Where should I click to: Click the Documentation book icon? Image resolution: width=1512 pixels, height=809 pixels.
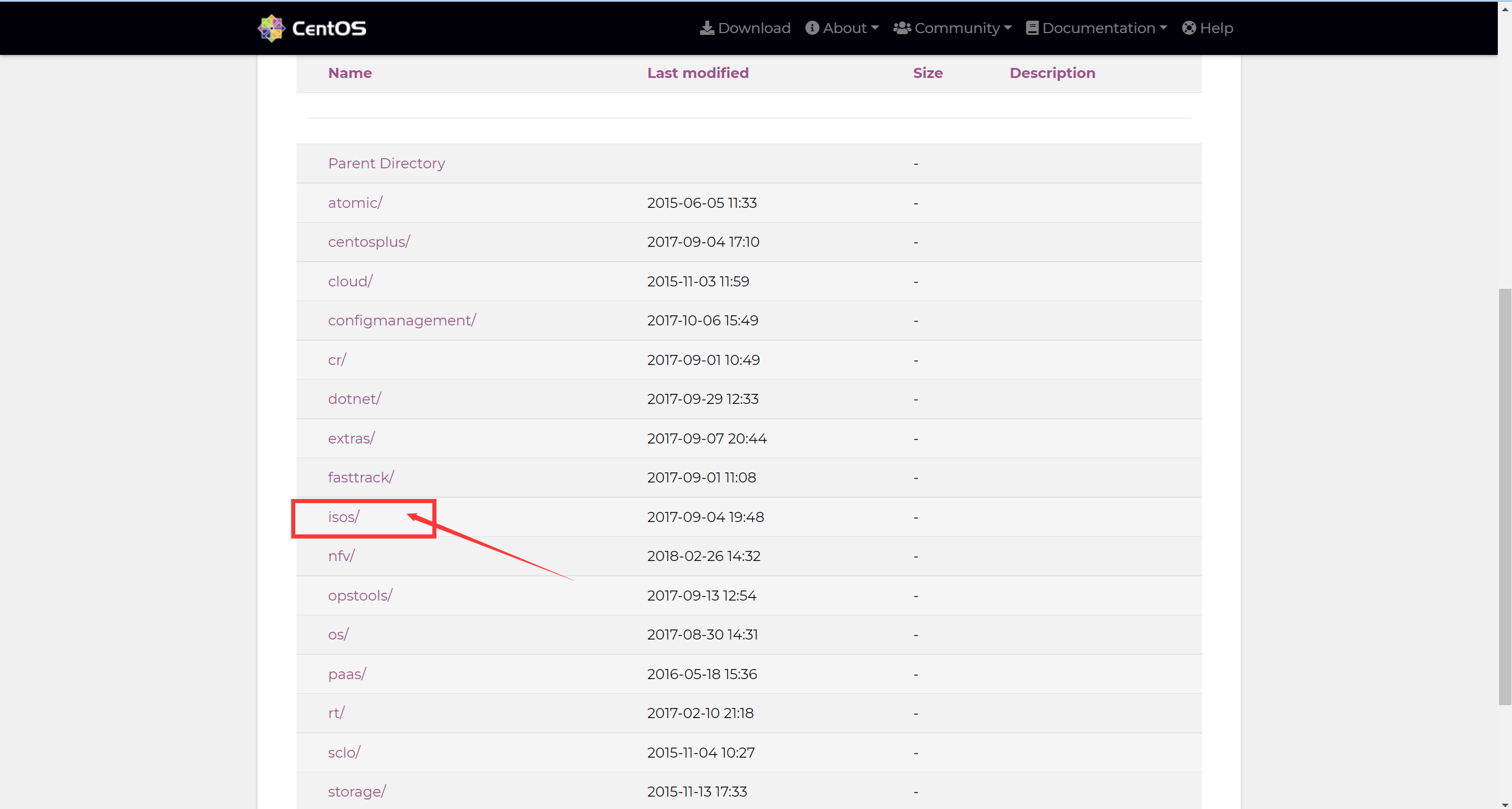[1032, 28]
